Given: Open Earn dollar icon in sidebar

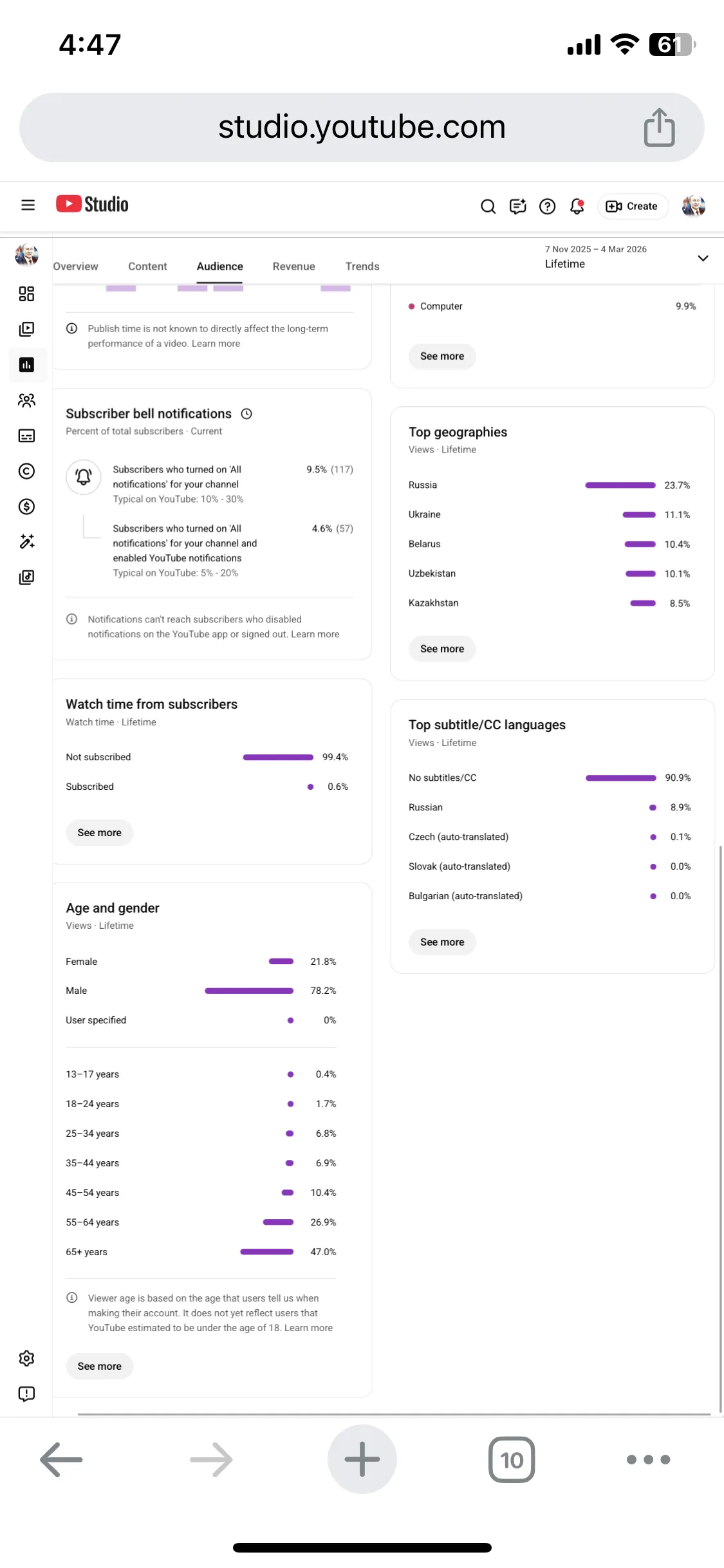Looking at the screenshot, I should [26, 507].
